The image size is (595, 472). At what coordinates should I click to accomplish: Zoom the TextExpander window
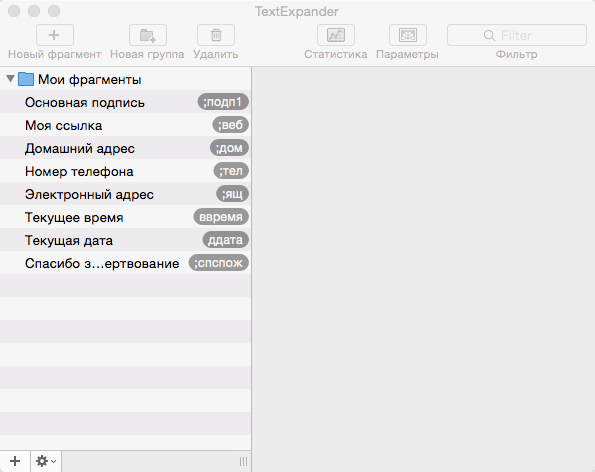click(54, 11)
